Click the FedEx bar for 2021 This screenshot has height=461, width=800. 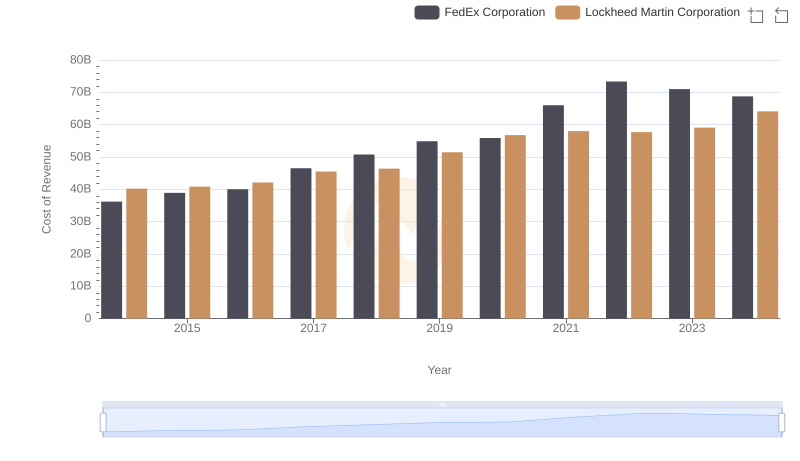[x=554, y=212]
